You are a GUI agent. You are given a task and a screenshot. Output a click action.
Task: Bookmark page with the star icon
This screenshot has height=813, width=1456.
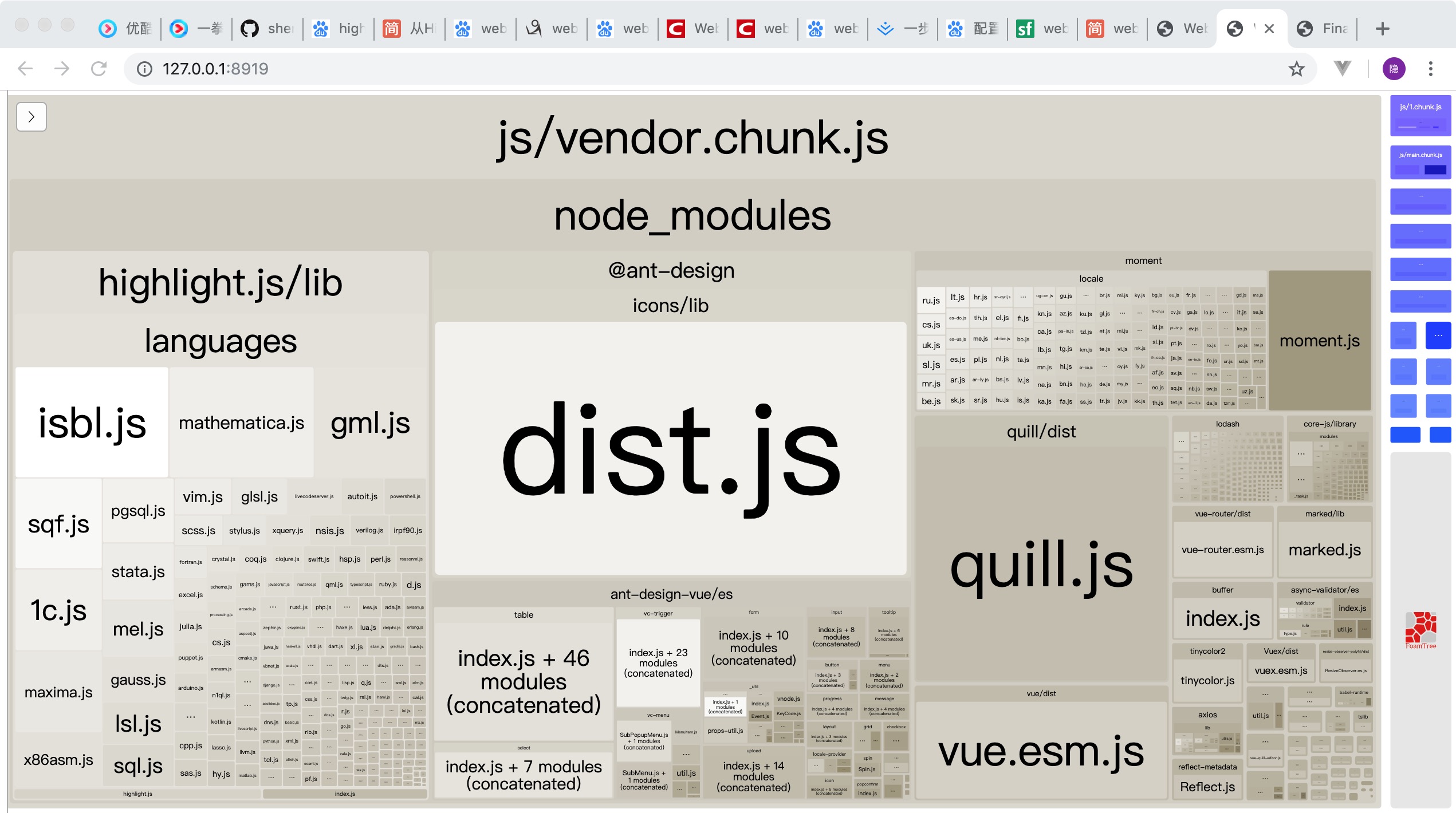(x=1296, y=69)
